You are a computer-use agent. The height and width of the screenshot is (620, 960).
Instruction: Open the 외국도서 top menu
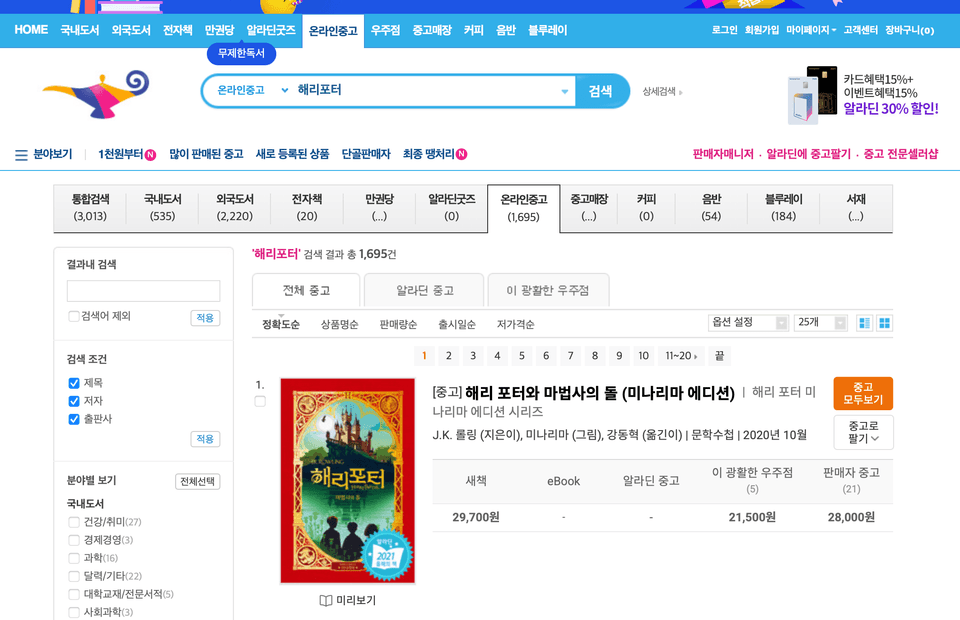tap(131, 30)
